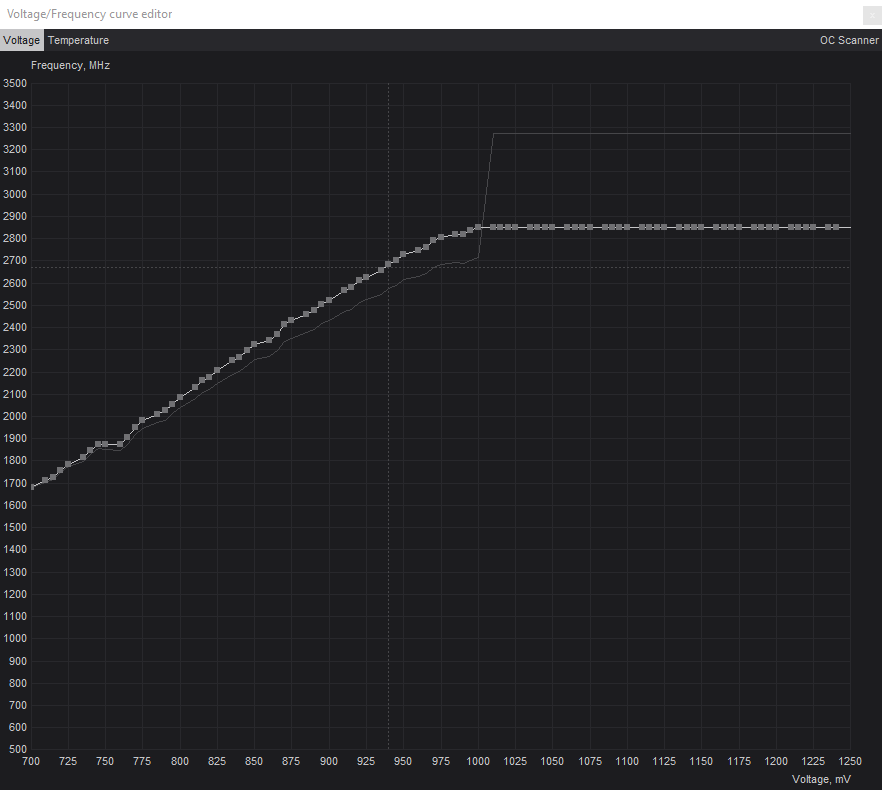Viewport: 882px width, 790px height.
Task: Click the 1250 voltage axis label
Action: tap(850, 761)
